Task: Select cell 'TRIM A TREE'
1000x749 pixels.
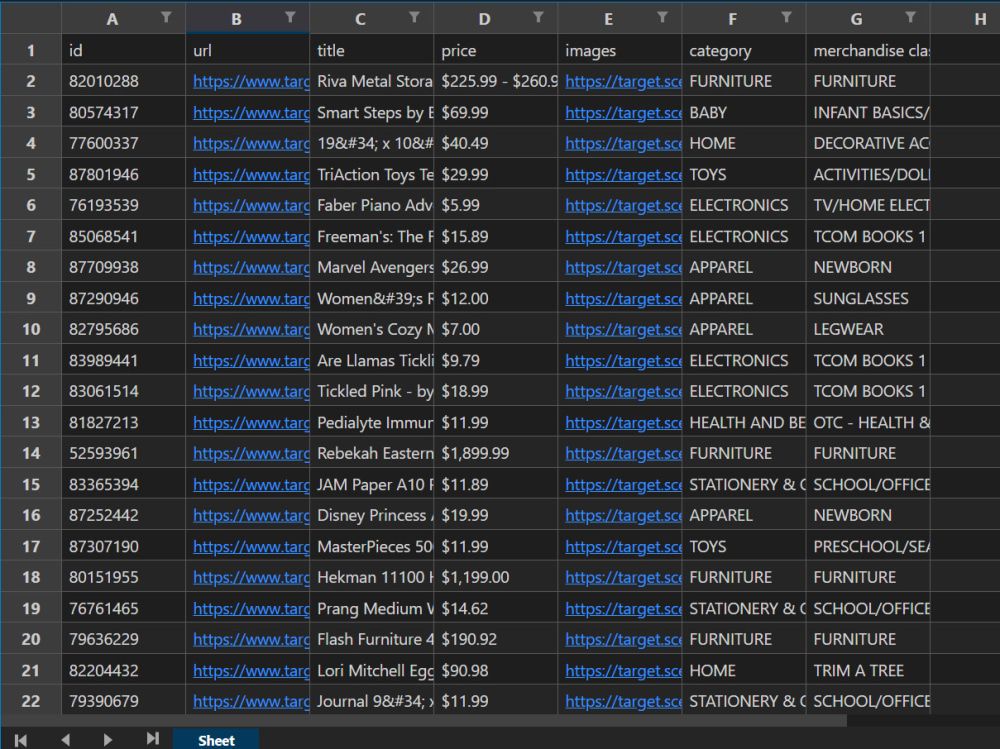Action: [x=868, y=671]
